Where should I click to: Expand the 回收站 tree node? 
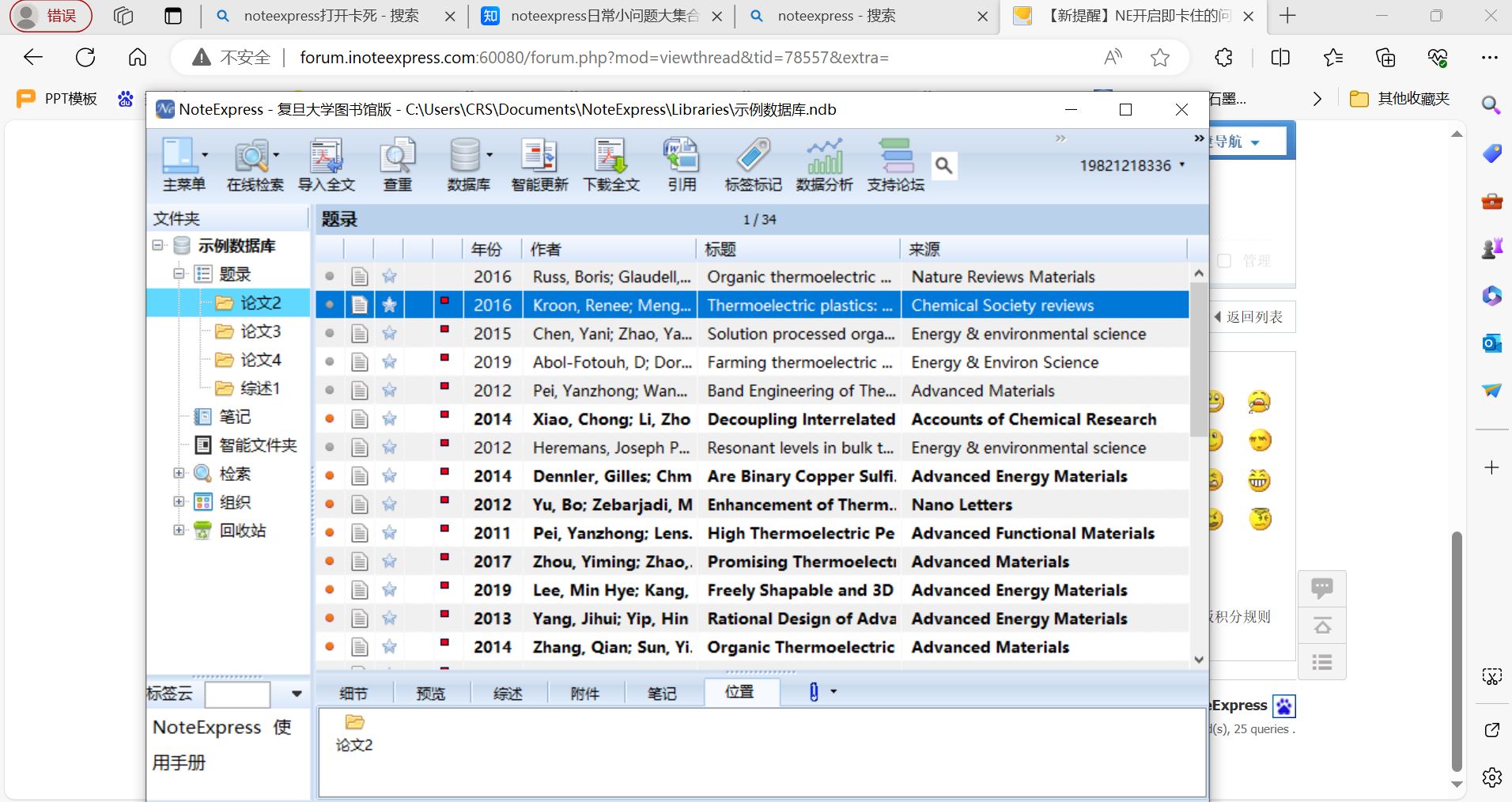[179, 530]
